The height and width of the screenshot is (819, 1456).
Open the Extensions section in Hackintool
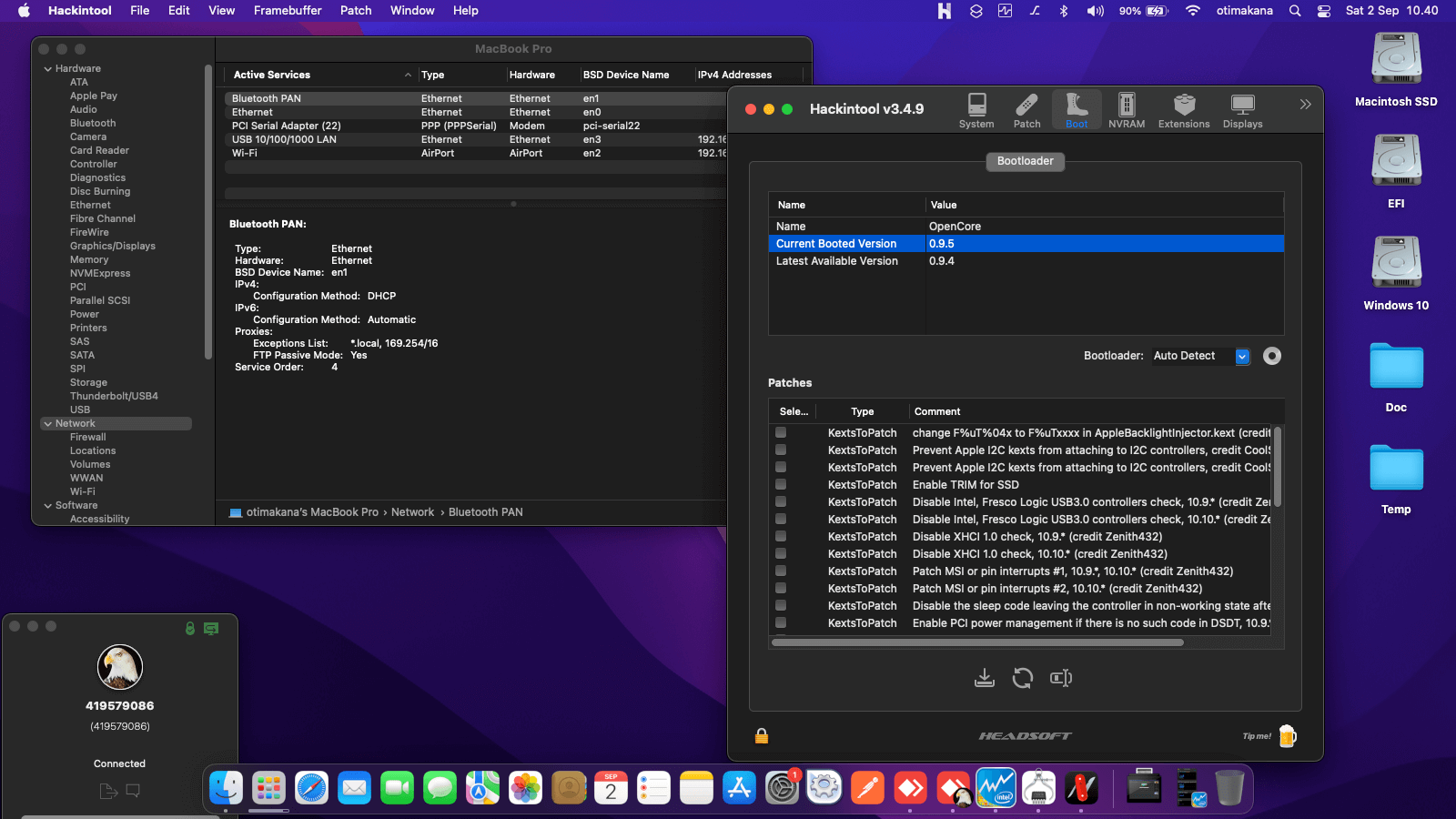click(1184, 110)
